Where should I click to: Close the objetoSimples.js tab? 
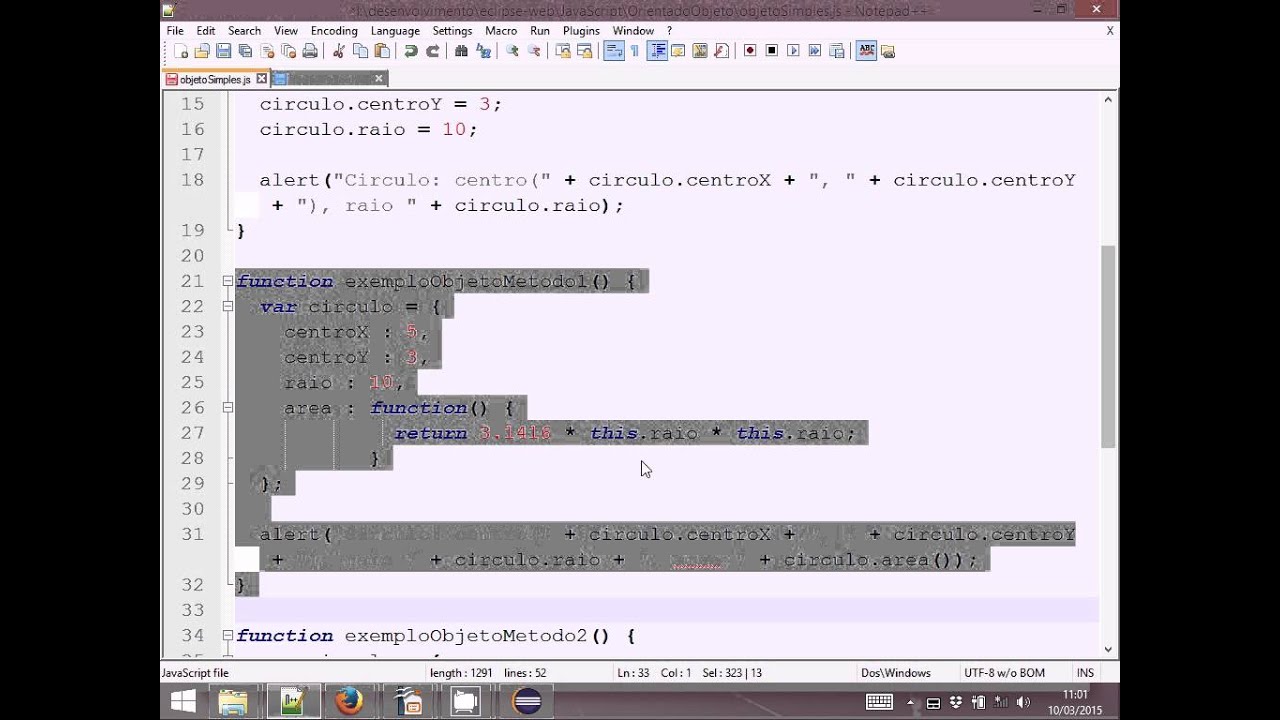click(262, 79)
